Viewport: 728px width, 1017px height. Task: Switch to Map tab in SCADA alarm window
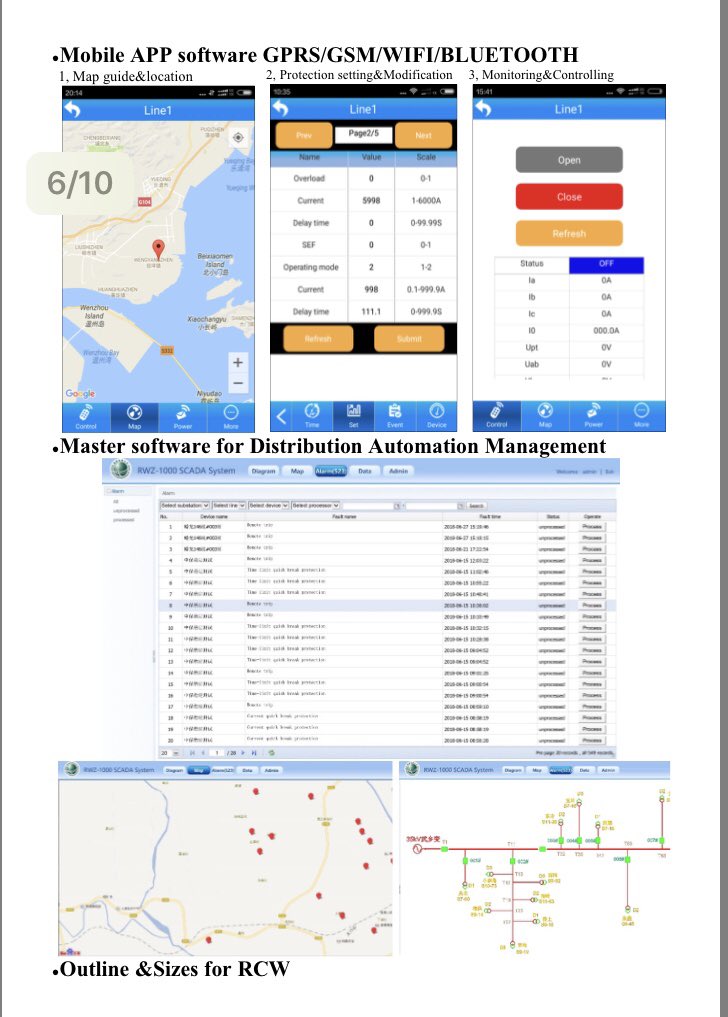coord(297,471)
